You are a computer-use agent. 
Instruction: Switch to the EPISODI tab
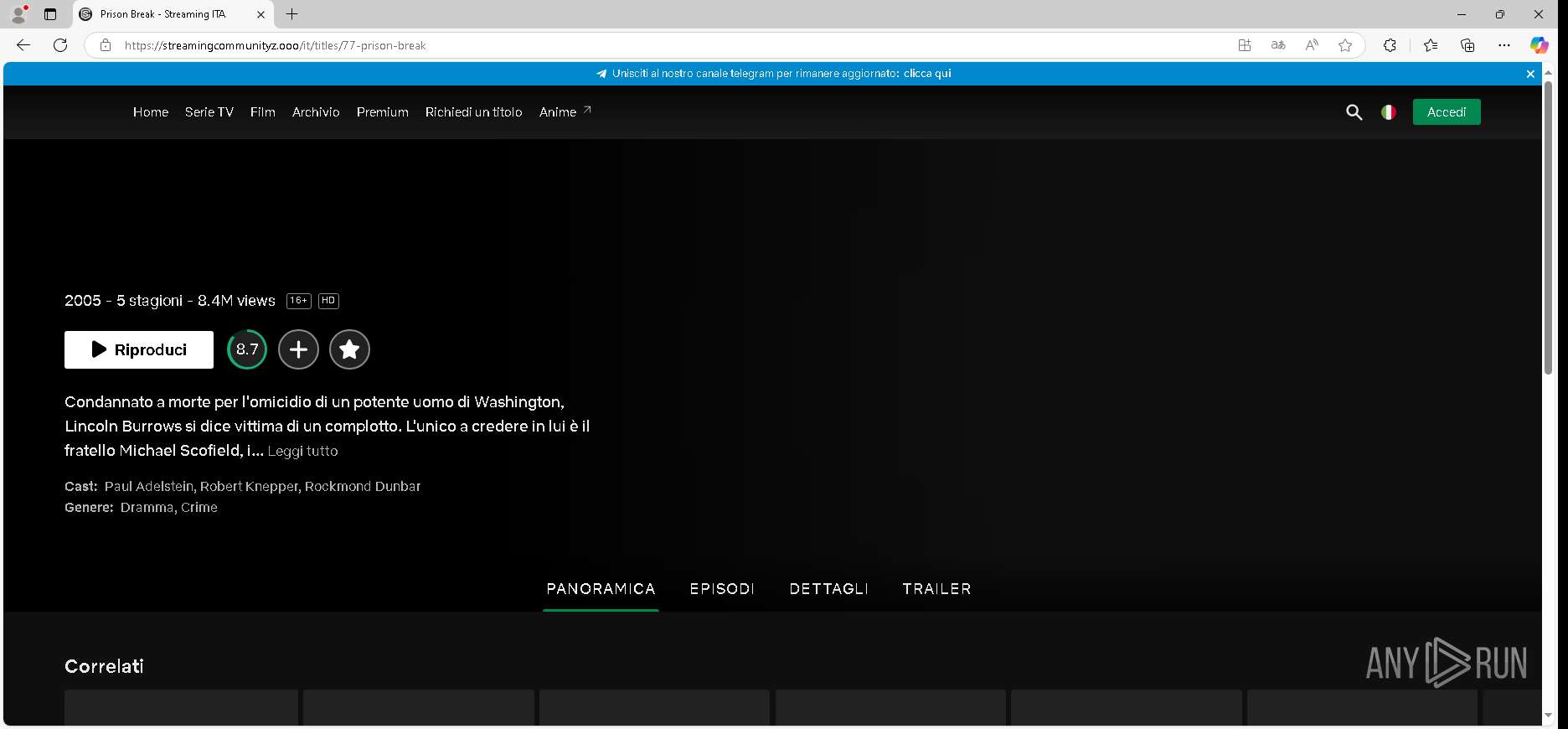coord(722,589)
